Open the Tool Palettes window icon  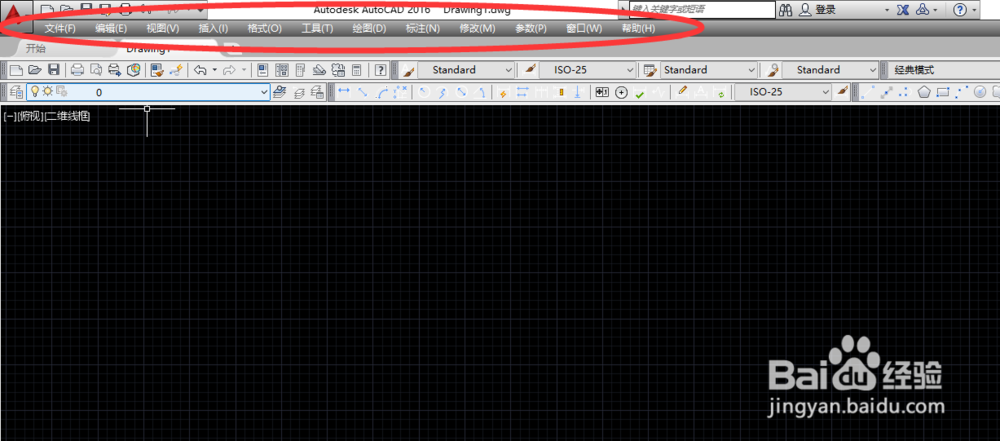pos(300,70)
